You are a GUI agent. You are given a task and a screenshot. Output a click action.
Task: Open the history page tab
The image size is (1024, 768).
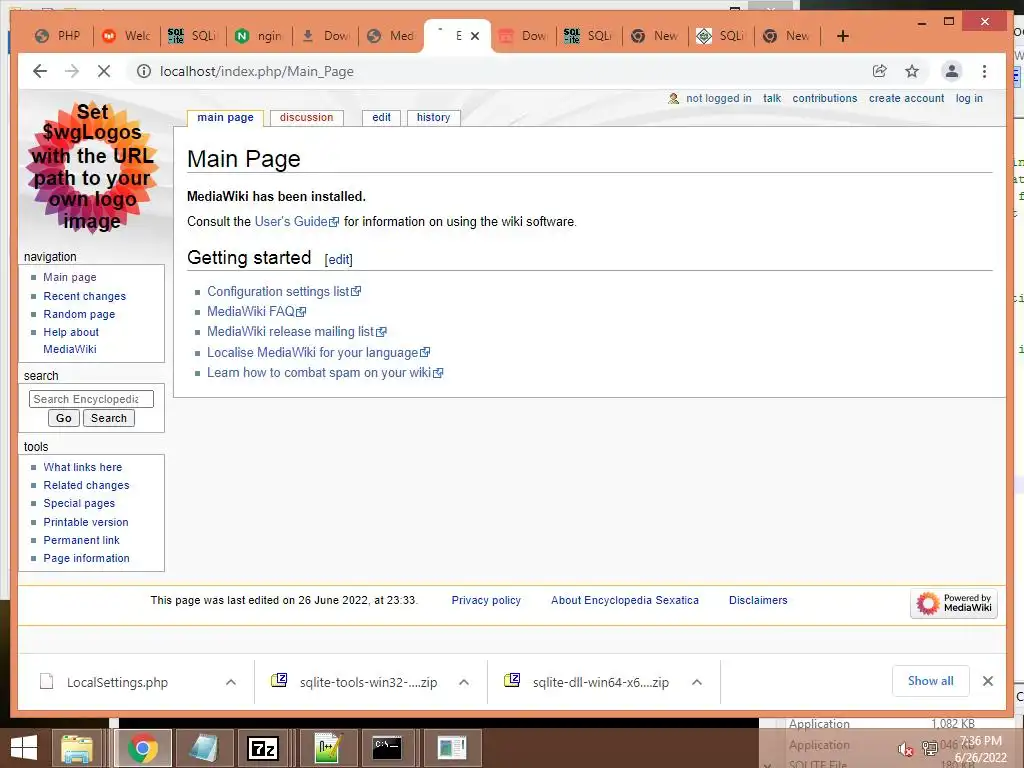tap(434, 118)
